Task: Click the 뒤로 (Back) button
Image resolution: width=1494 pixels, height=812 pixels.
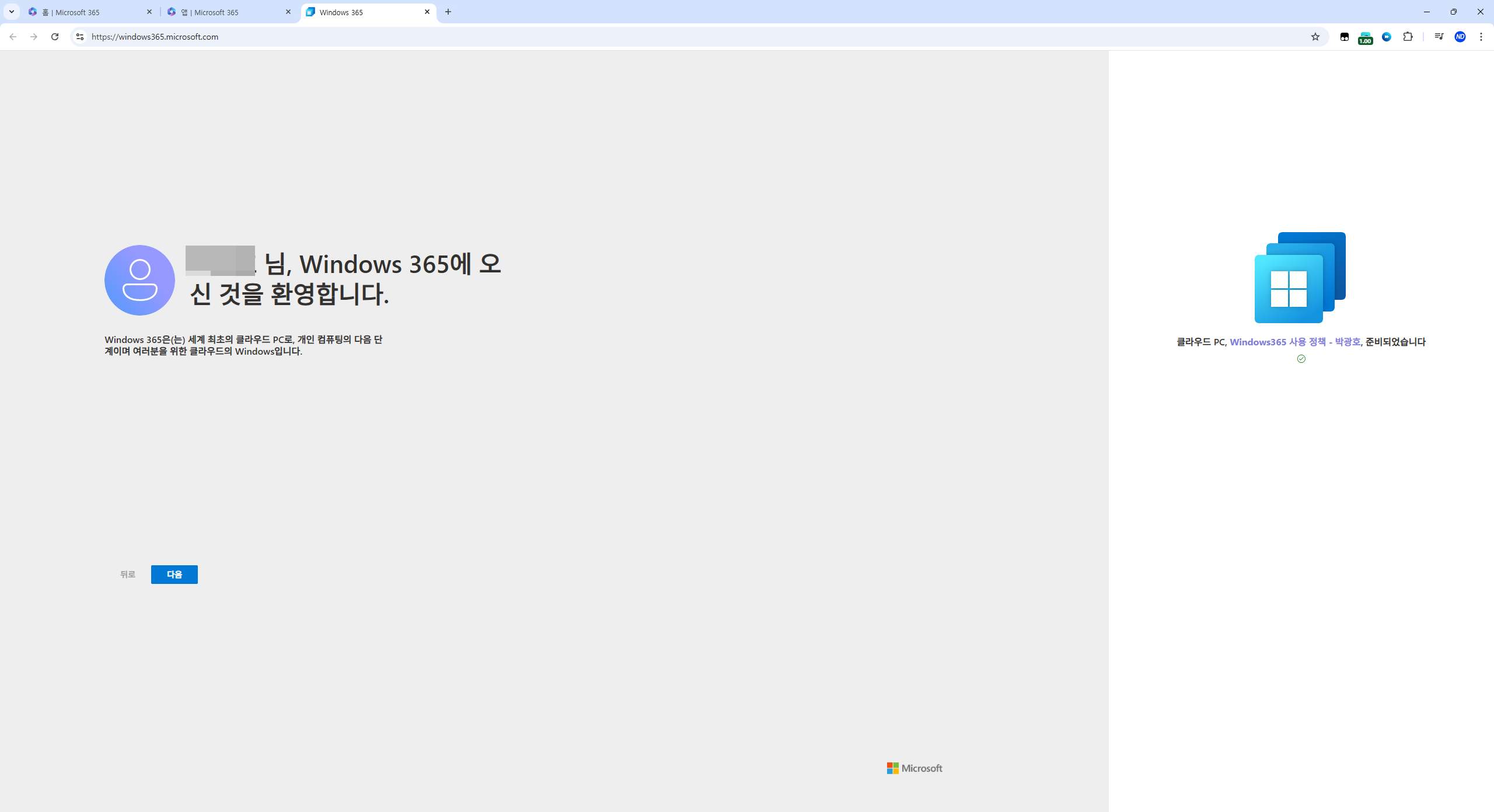Action: click(x=127, y=575)
